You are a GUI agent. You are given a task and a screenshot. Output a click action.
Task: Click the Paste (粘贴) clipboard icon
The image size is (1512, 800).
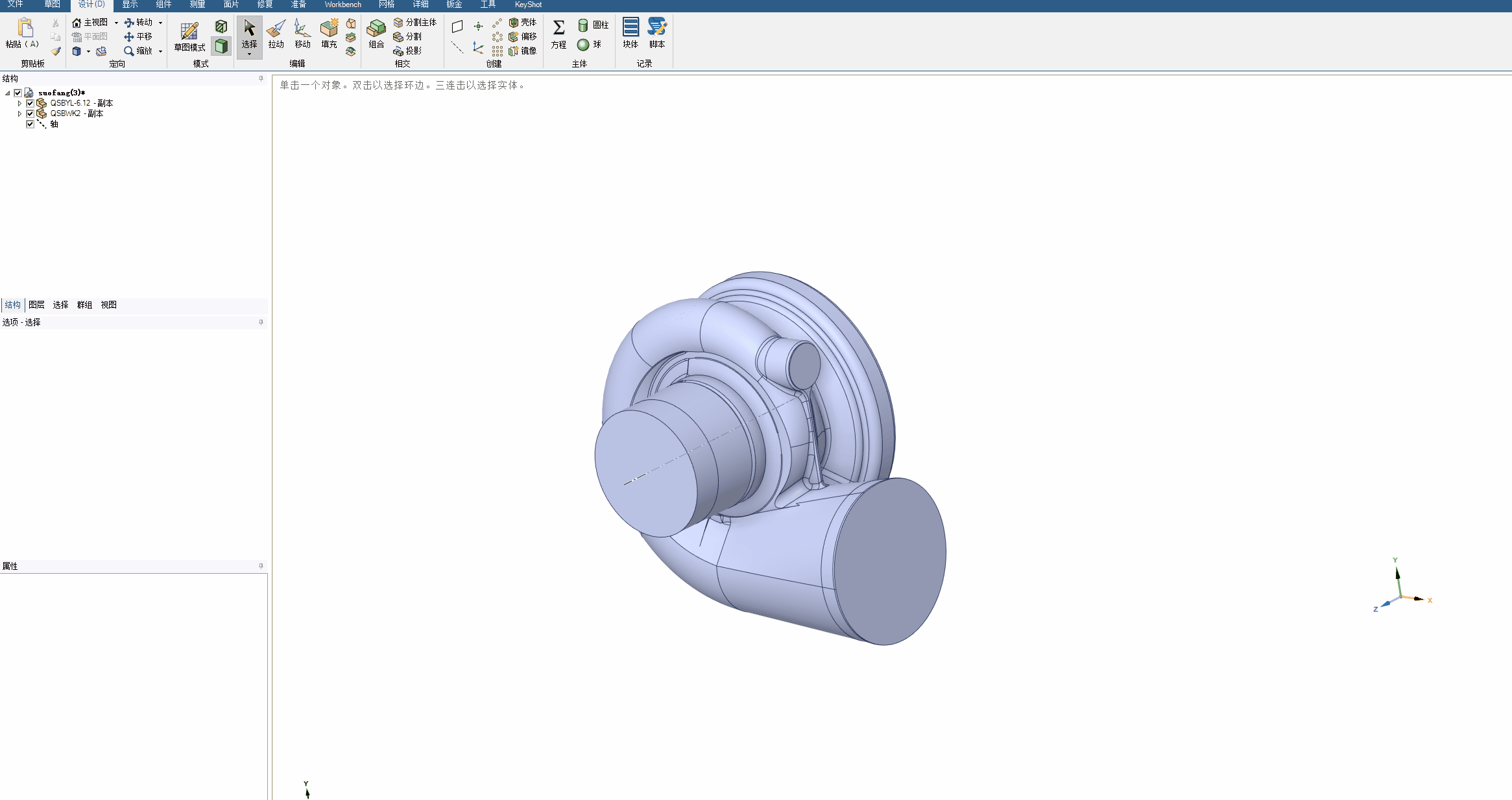pos(25,28)
